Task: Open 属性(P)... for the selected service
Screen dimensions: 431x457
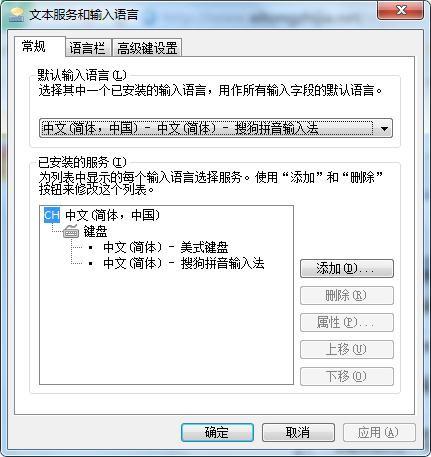Action: [347, 322]
